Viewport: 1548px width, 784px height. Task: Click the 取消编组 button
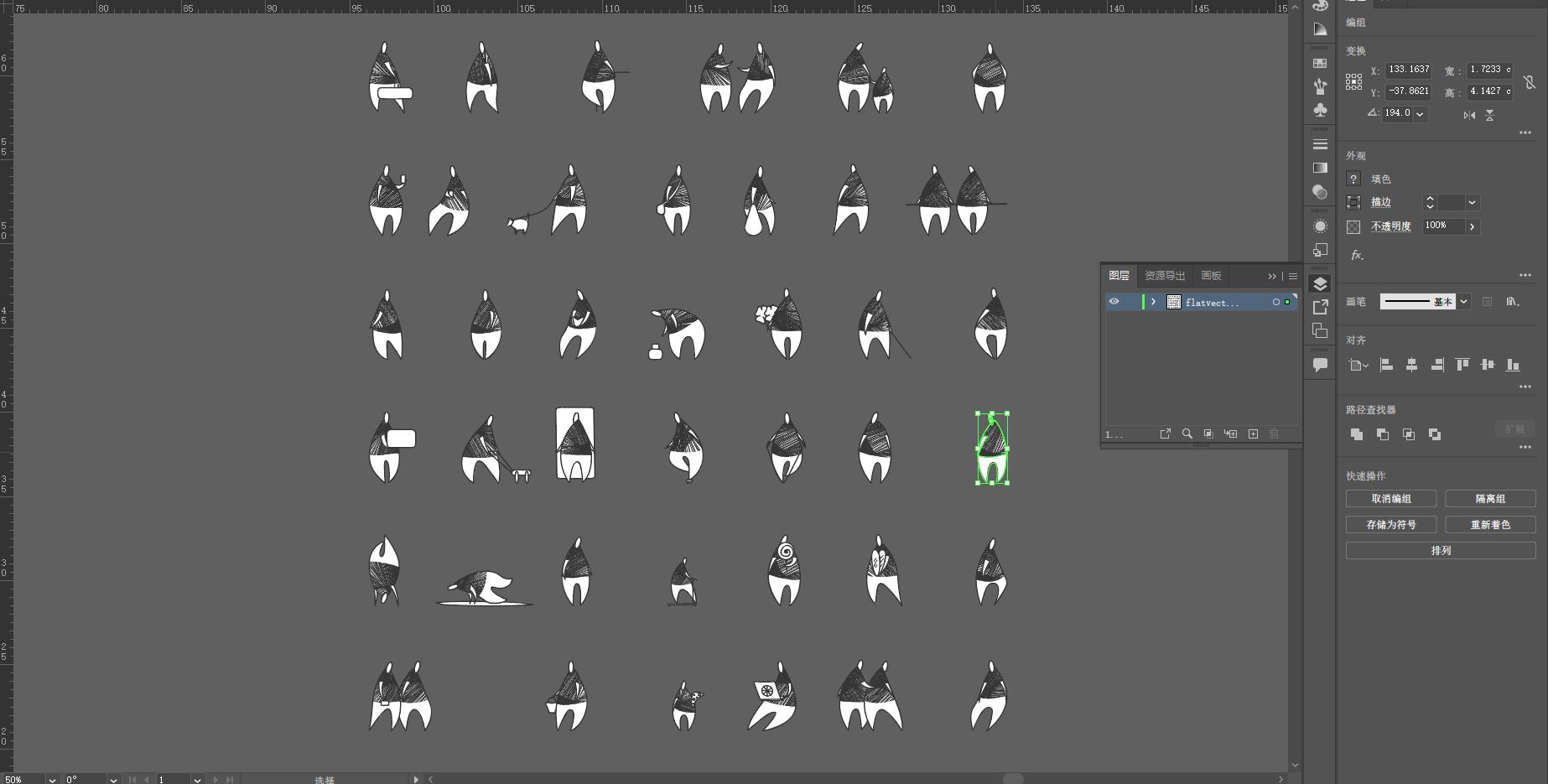pyautogui.click(x=1390, y=499)
